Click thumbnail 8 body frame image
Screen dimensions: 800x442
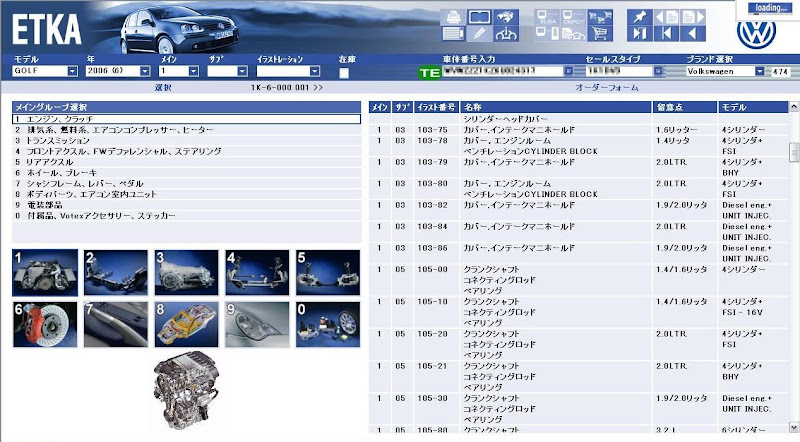click(186, 325)
